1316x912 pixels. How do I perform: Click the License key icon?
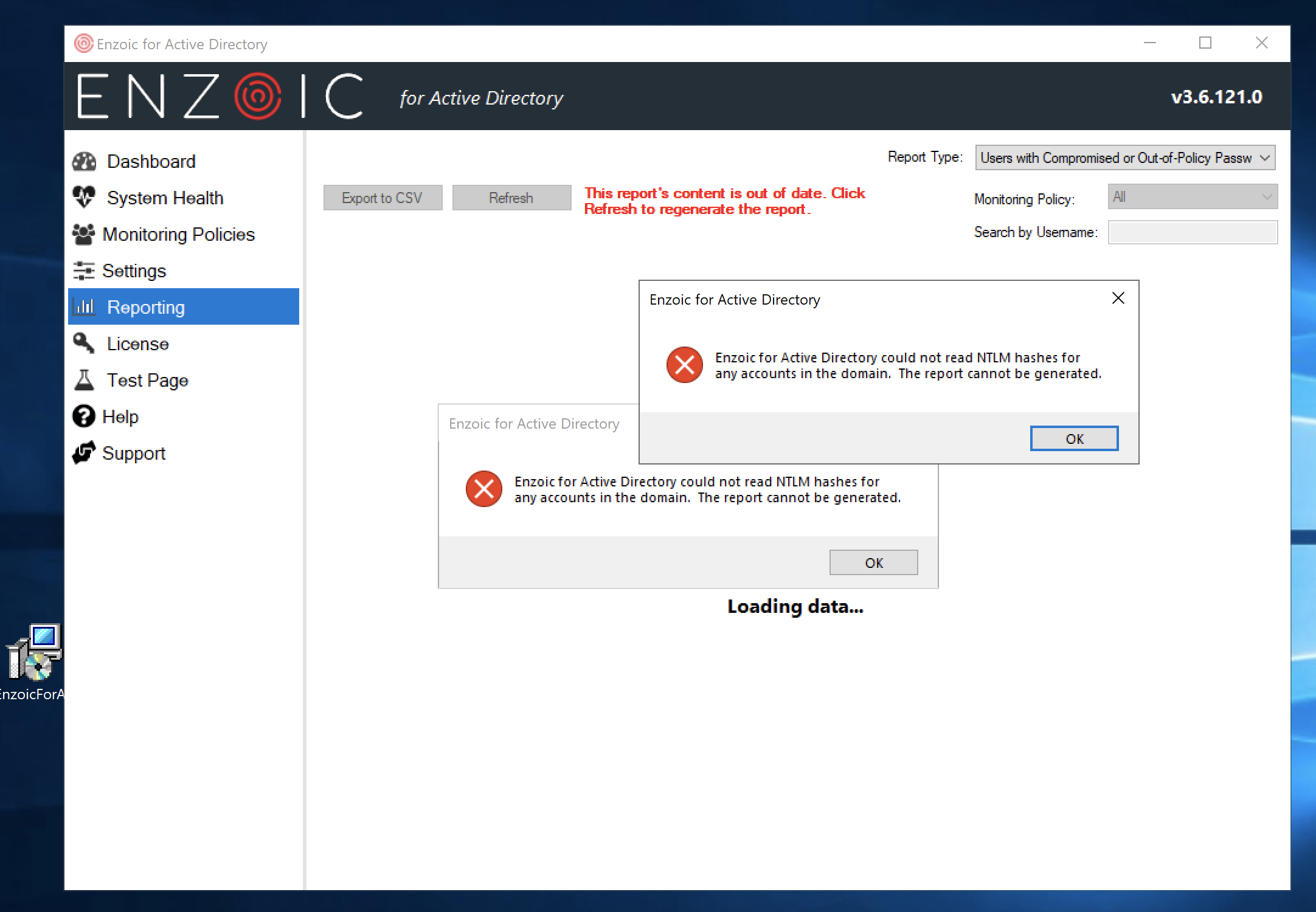click(x=83, y=344)
